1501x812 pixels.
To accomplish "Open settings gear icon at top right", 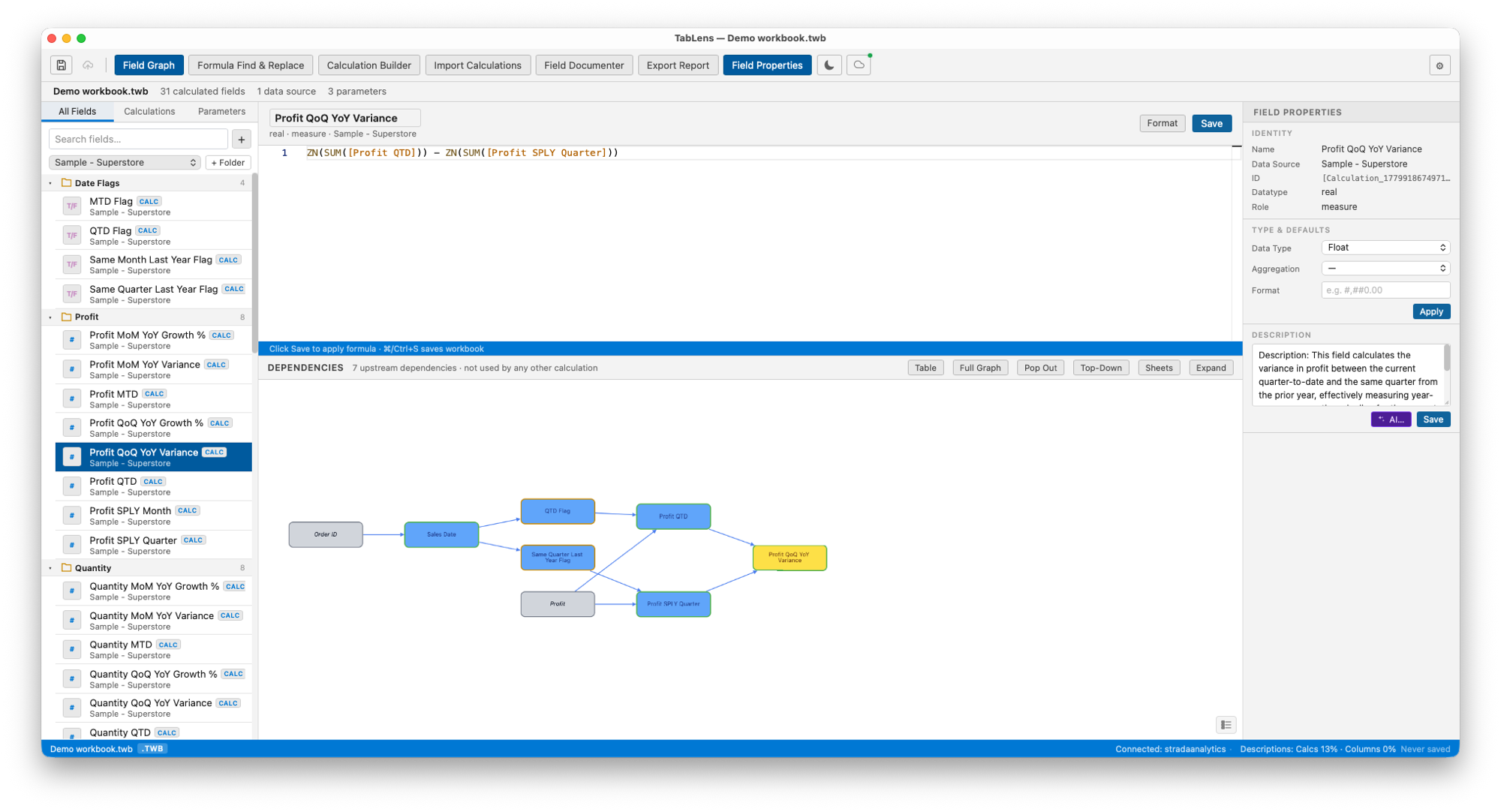I will (1439, 65).
